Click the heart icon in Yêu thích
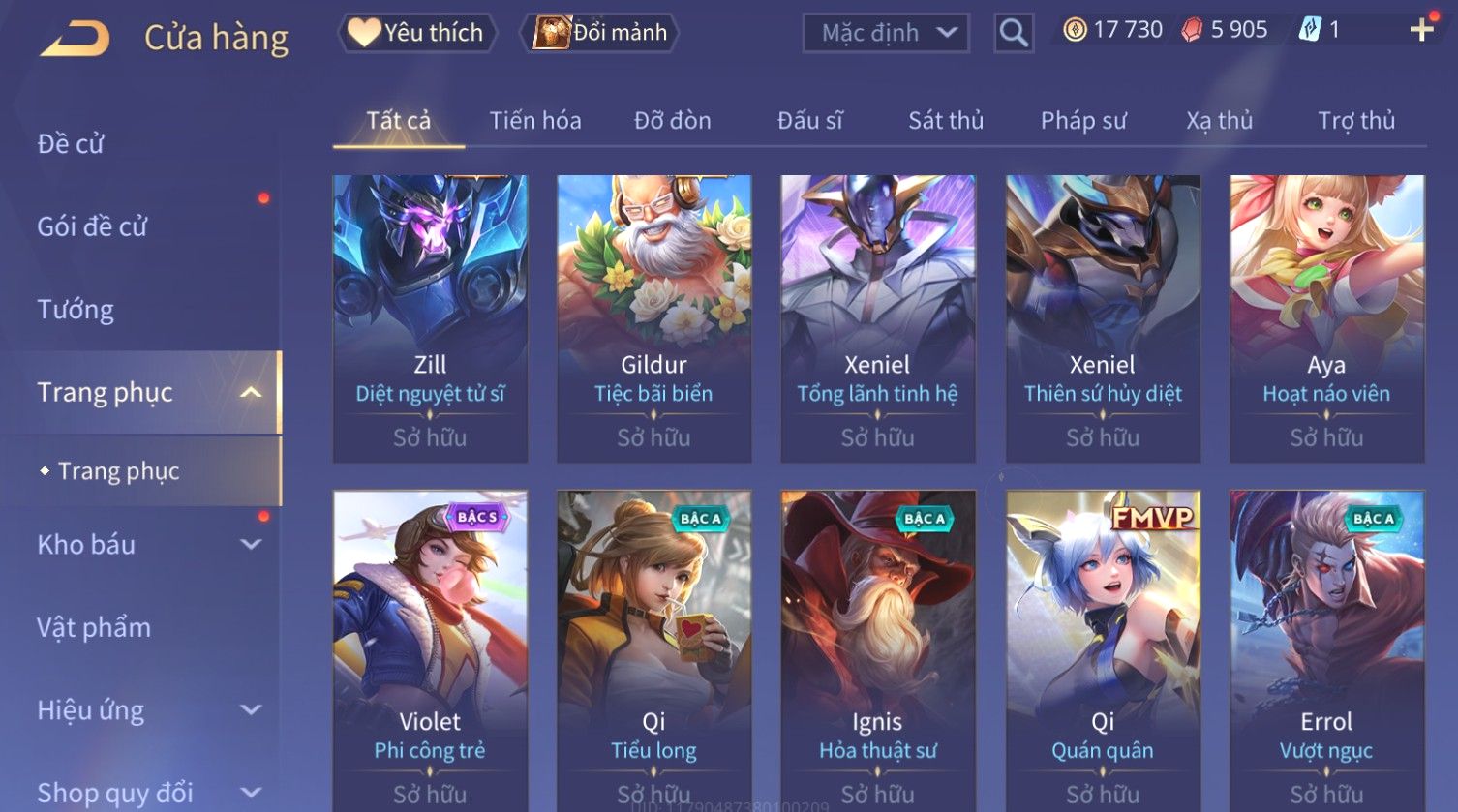The width and height of the screenshot is (1458, 812). pyautogui.click(x=364, y=32)
